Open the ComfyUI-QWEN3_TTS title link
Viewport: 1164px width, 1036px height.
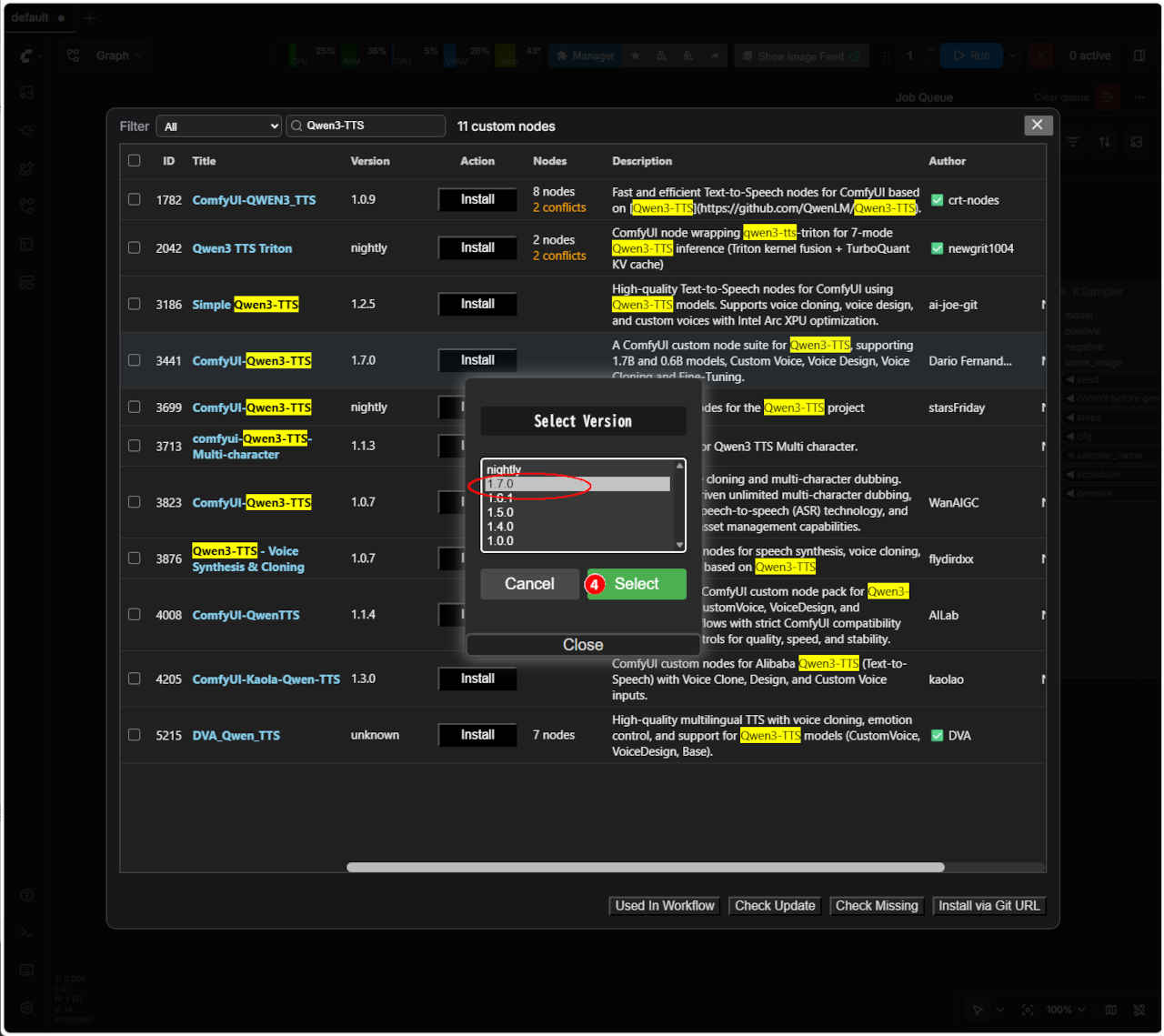pos(255,200)
